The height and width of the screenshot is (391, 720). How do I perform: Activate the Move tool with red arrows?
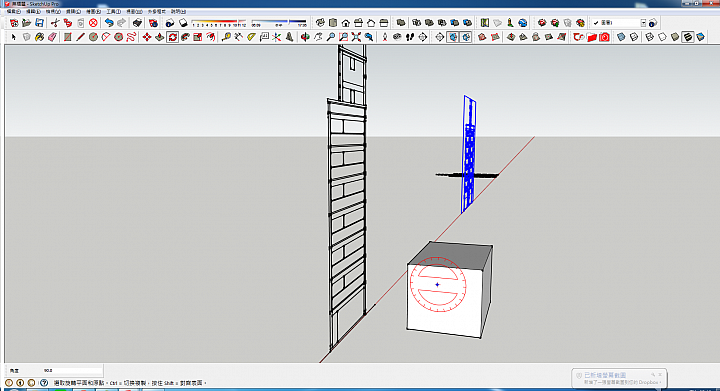[x=147, y=37]
